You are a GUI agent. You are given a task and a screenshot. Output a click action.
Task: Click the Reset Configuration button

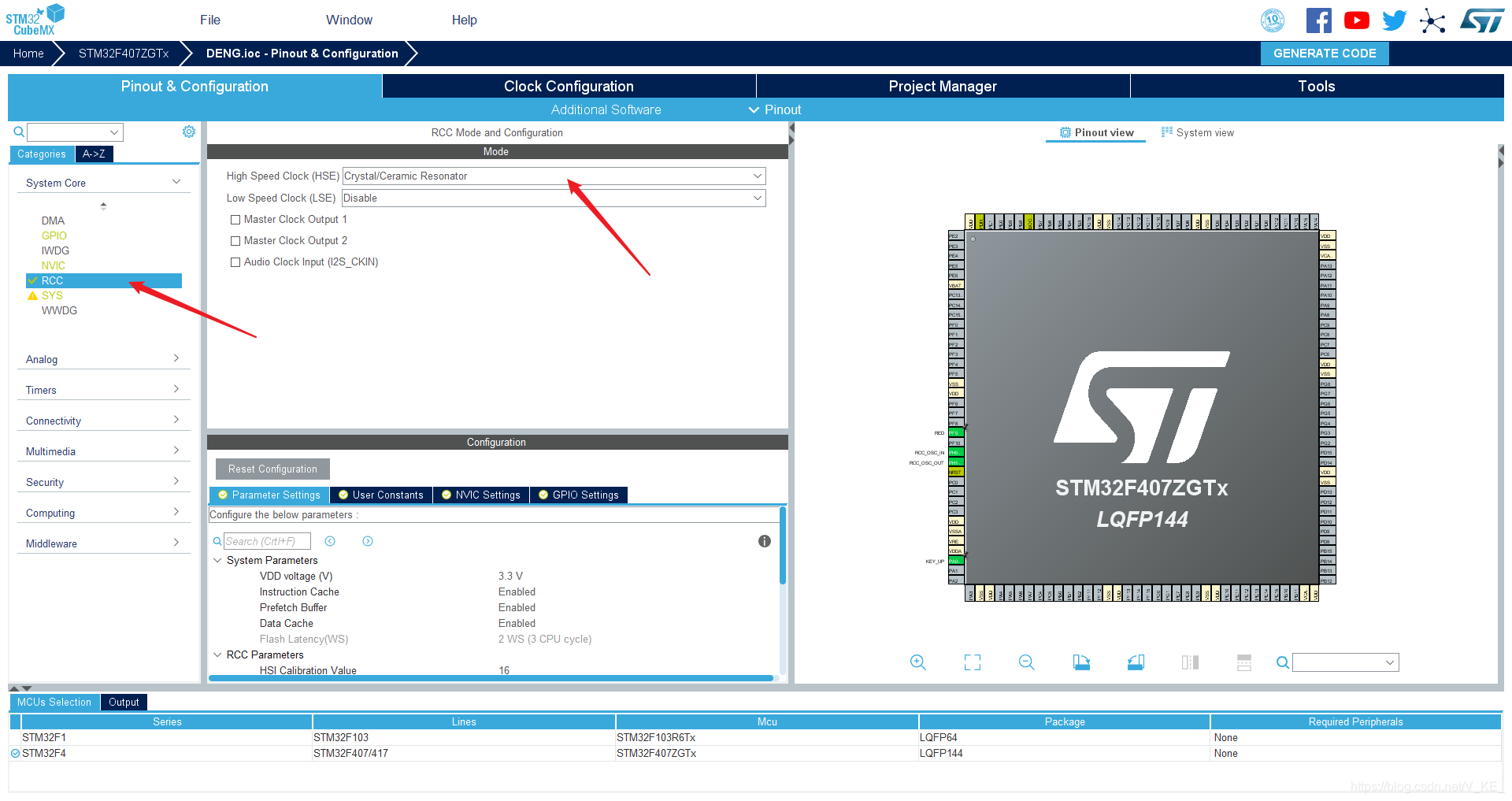point(272,469)
